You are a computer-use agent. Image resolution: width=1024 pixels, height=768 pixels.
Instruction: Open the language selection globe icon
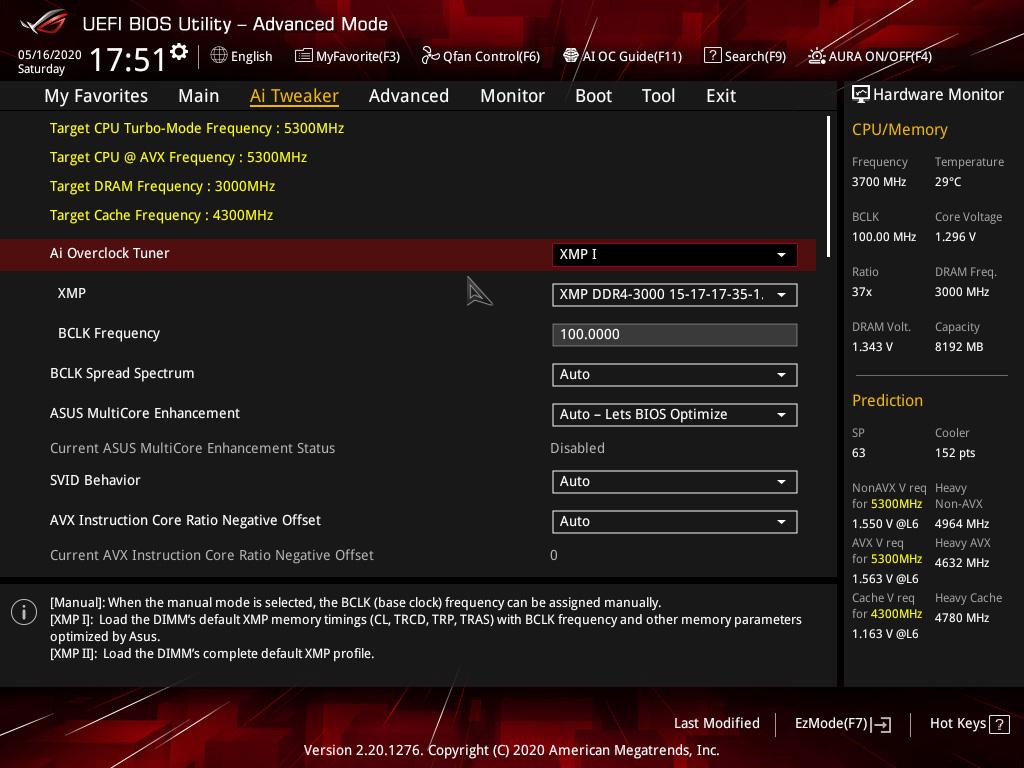click(x=219, y=56)
